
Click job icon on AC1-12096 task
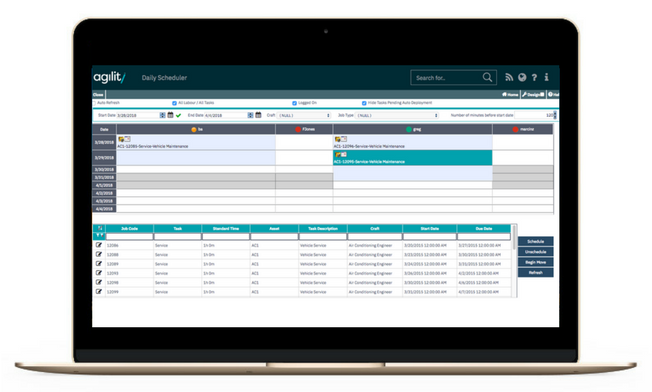tap(338, 139)
